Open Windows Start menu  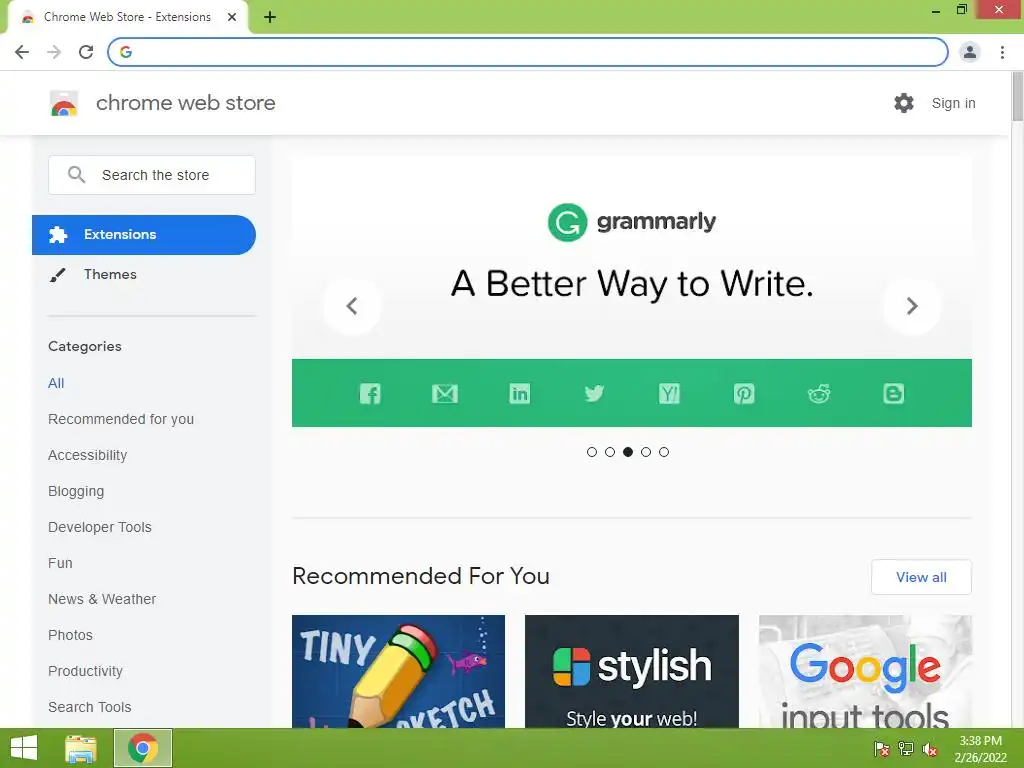24,748
